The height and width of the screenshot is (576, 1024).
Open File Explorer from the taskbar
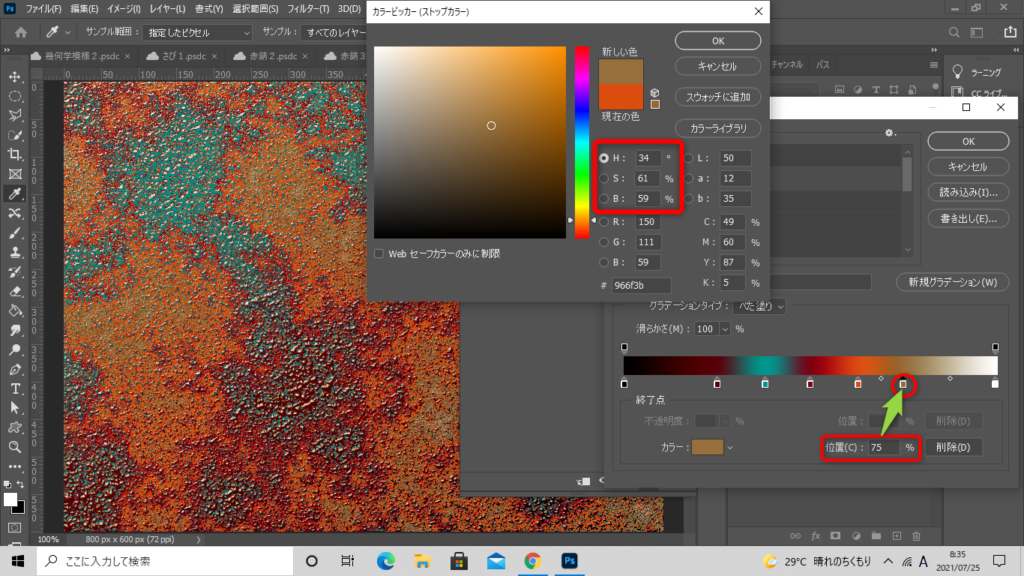tap(423, 561)
